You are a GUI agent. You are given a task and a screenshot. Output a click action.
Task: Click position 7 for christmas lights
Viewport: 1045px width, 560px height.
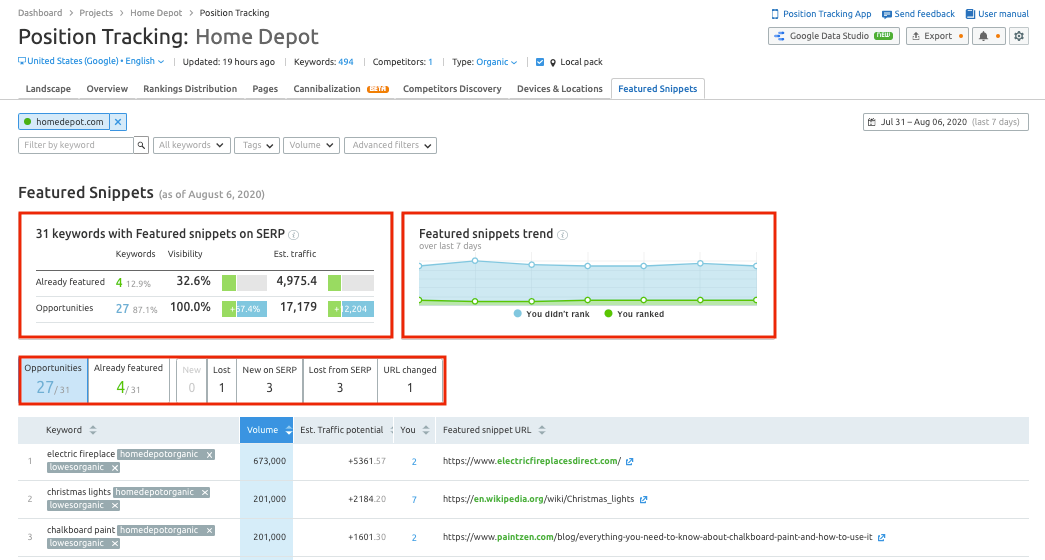(x=414, y=499)
